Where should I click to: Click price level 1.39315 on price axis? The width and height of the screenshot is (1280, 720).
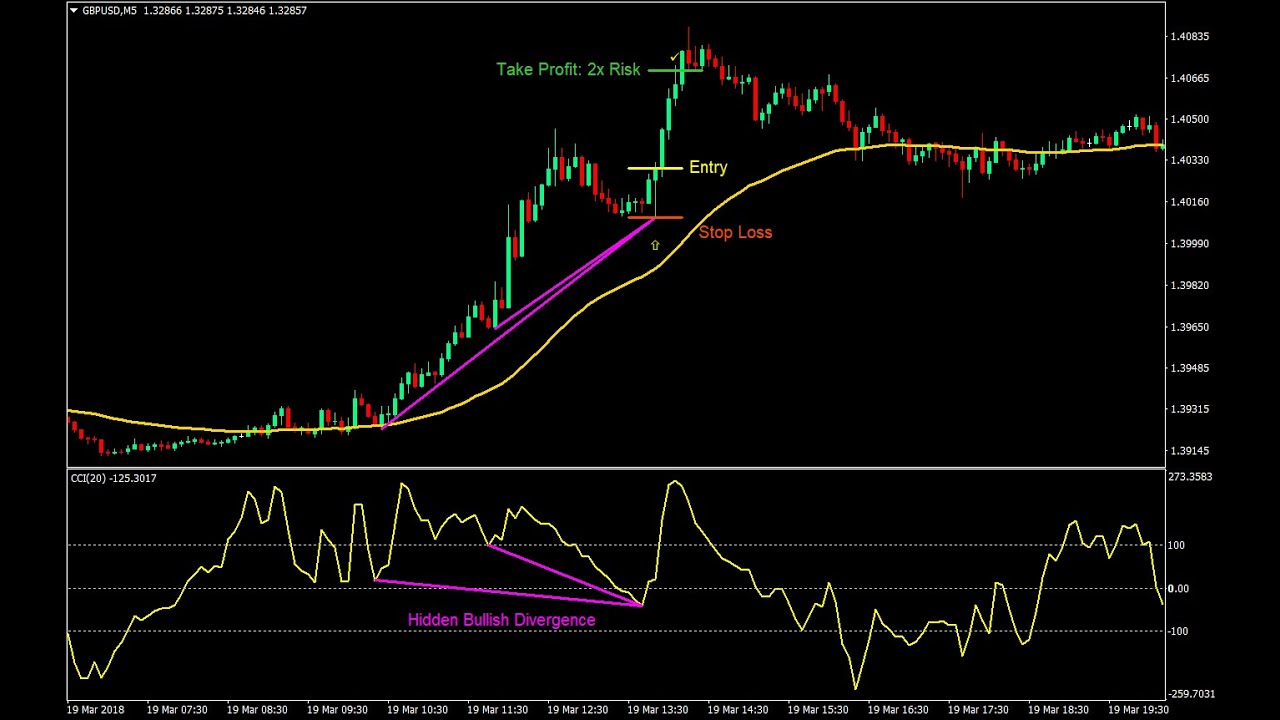tap(1189, 409)
